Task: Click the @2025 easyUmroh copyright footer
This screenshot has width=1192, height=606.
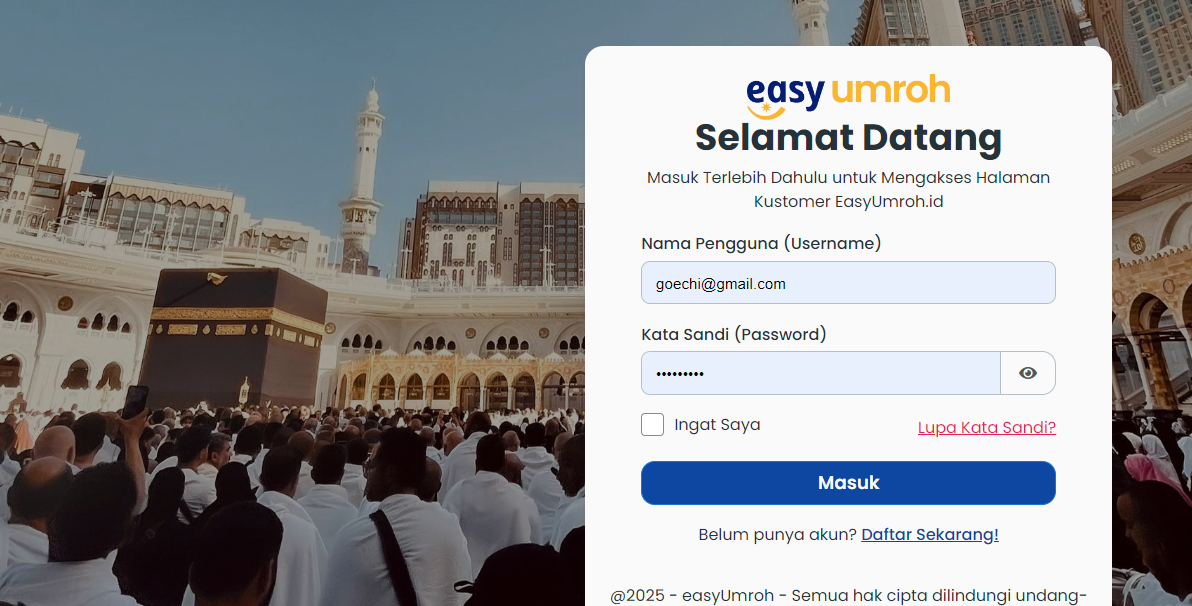Action: click(848, 595)
